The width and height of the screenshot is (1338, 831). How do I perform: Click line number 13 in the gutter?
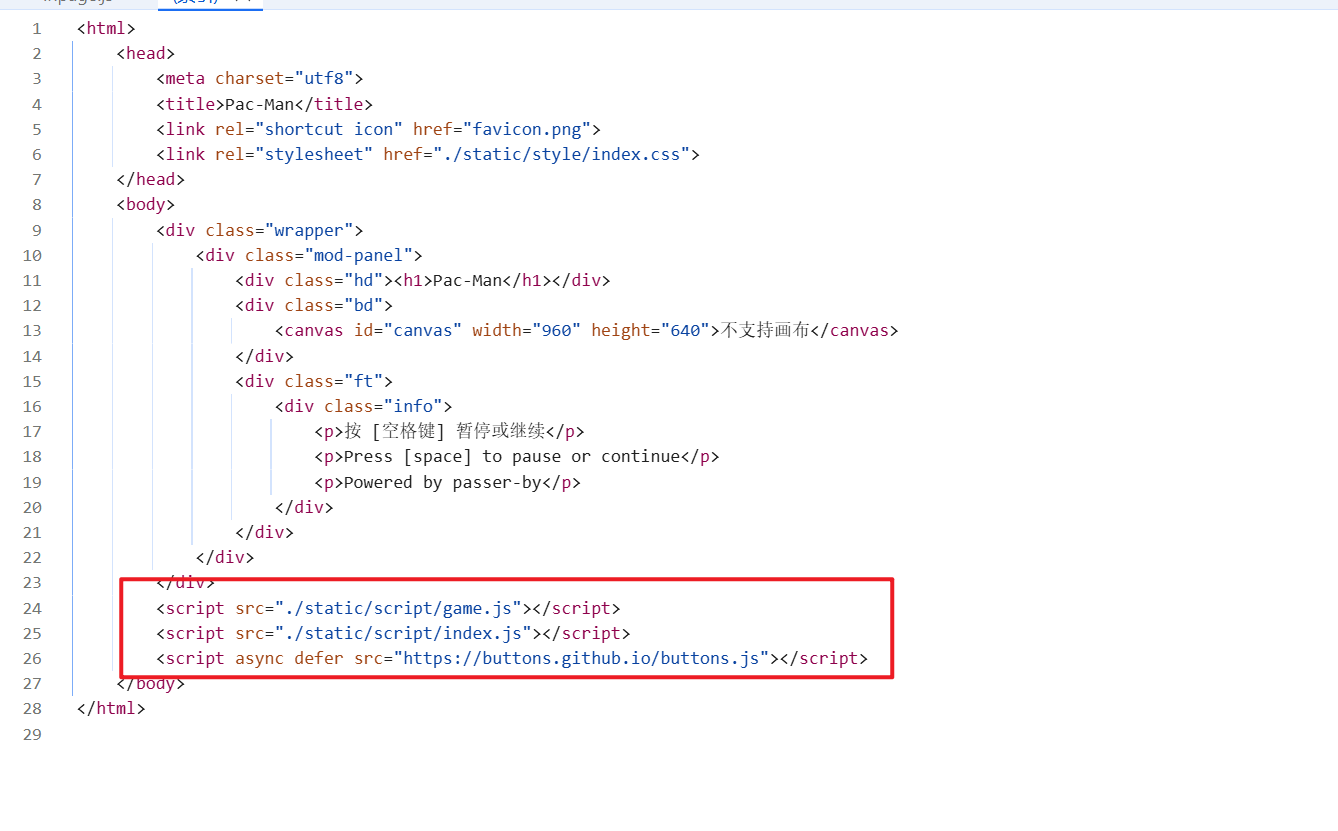click(x=31, y=331)
